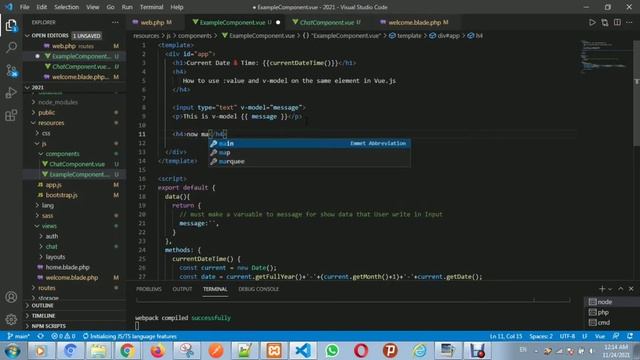The height and width of the screenshot is (360, 640).
Task: Collapse the resources folder
Action: coord(51,123)
